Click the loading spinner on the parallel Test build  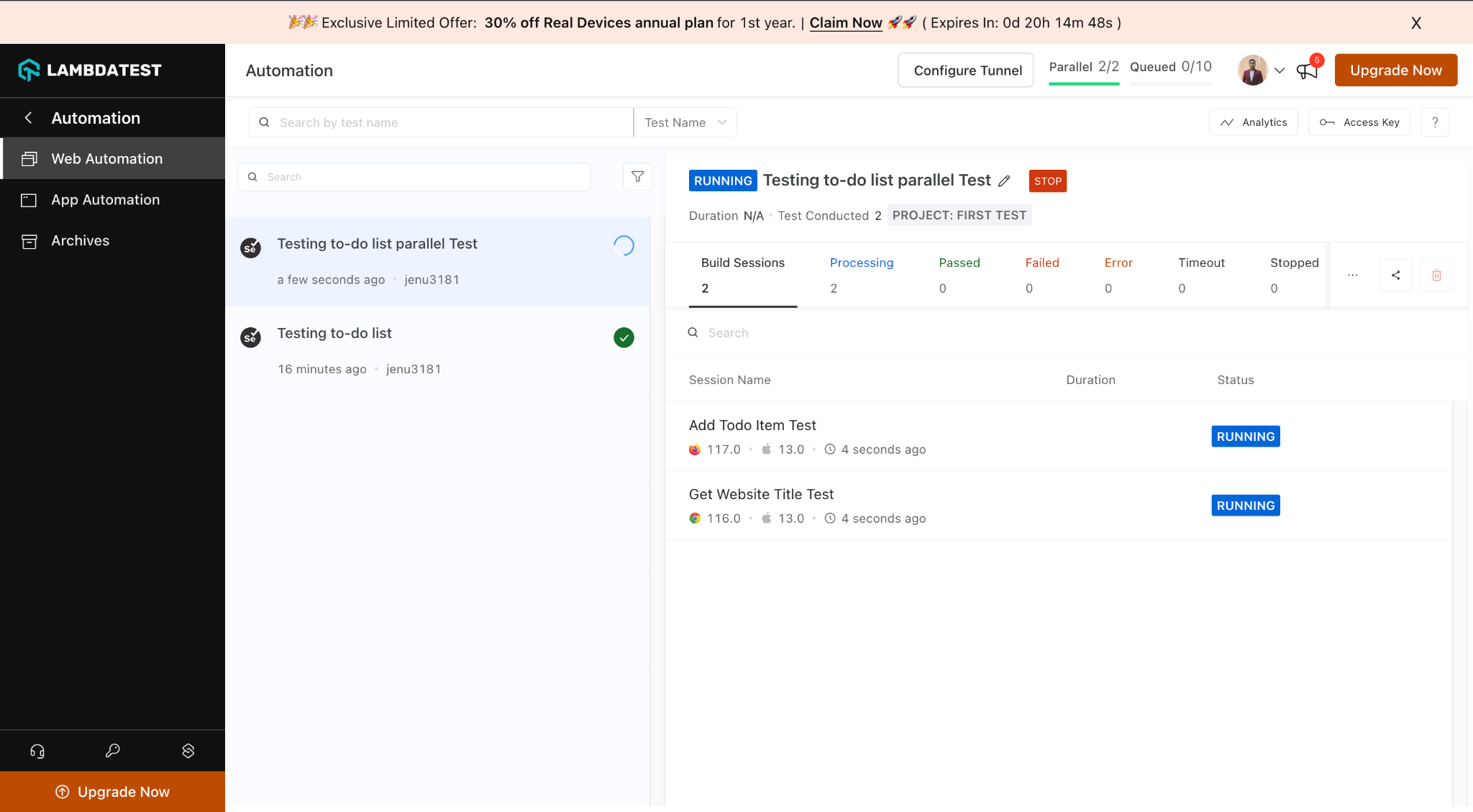click(624, 246)
